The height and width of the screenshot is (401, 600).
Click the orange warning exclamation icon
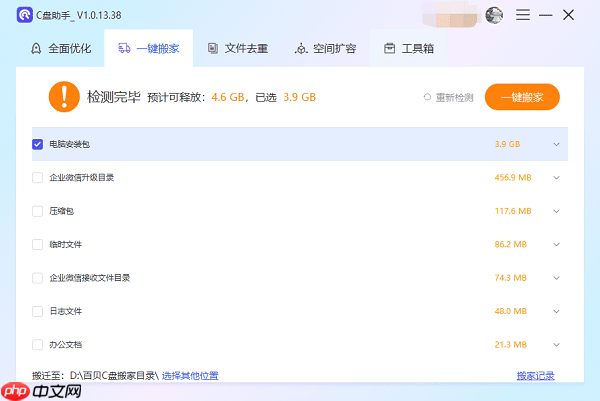click(x=64, y=97)
